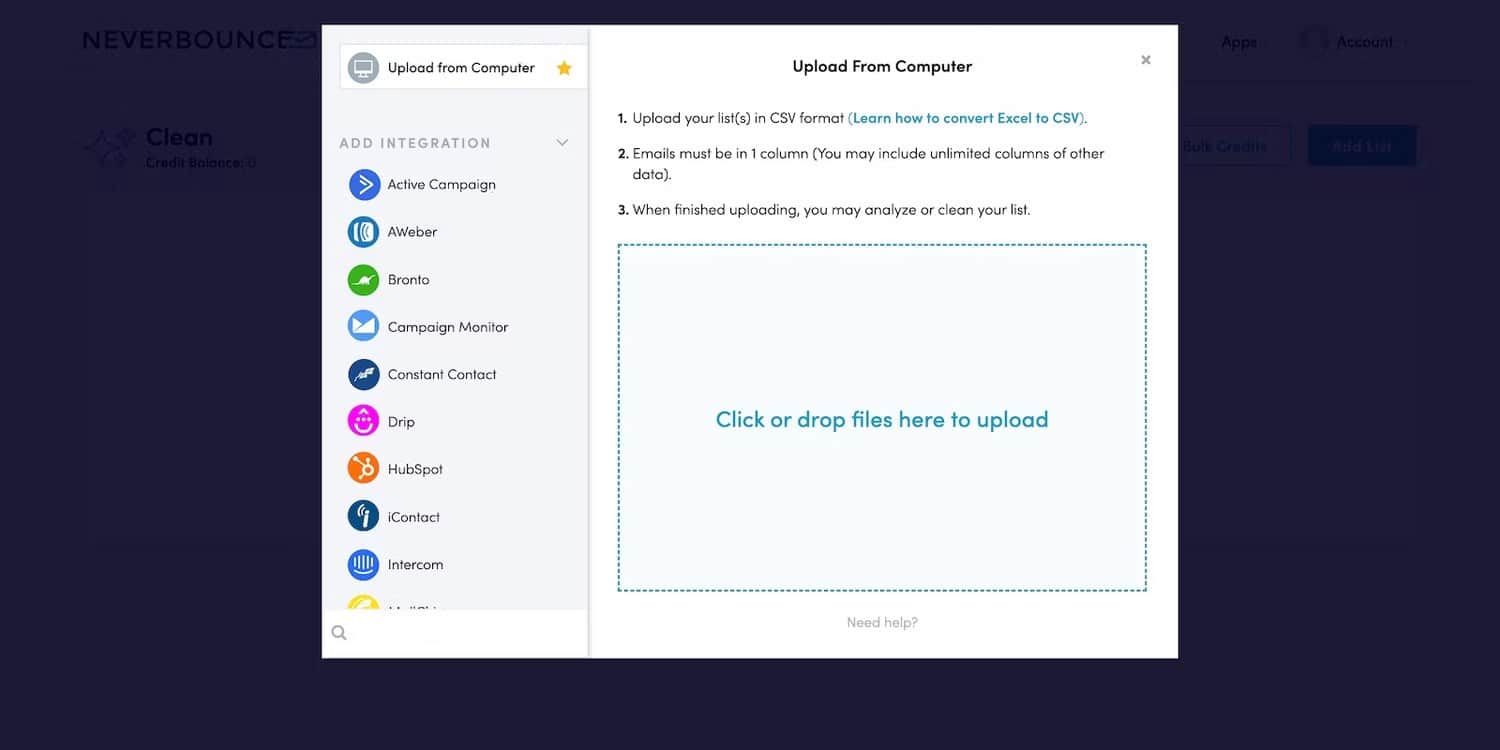Image resolution: width=1500 pixels, height=750 pixels.
Task: Select the pink Drip icon
Action: click(x=363, y=422)
